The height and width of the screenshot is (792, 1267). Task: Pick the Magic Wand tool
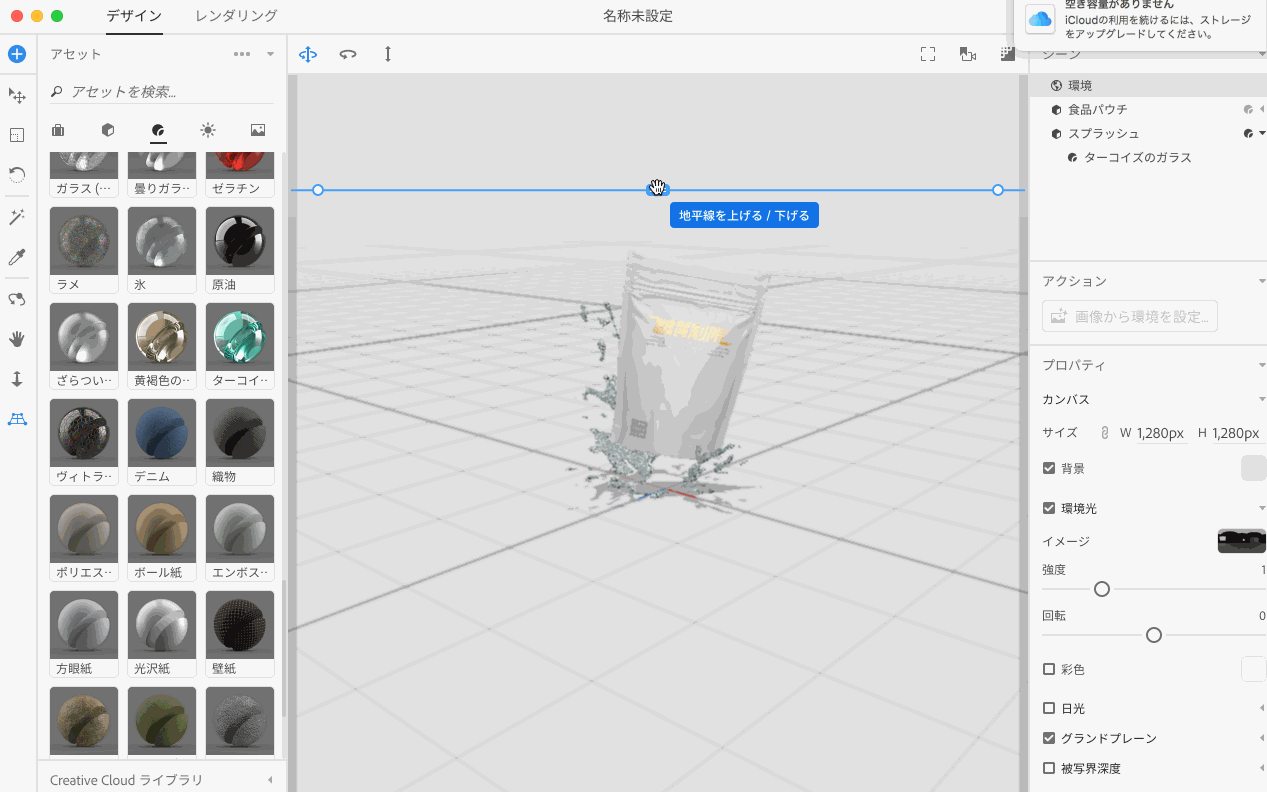pos(17,217)
